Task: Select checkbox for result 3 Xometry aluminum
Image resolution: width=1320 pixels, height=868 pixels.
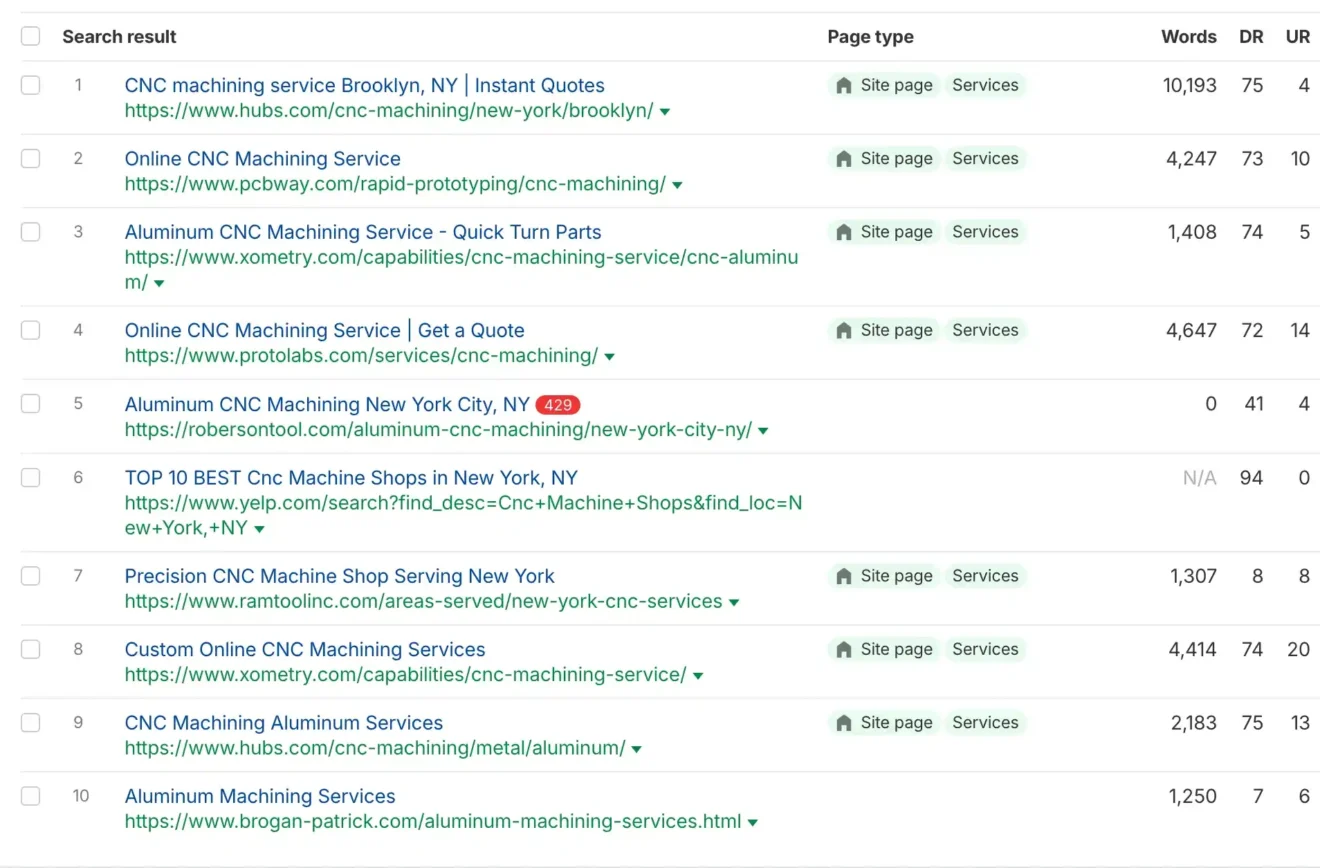Action: point(31,232)
